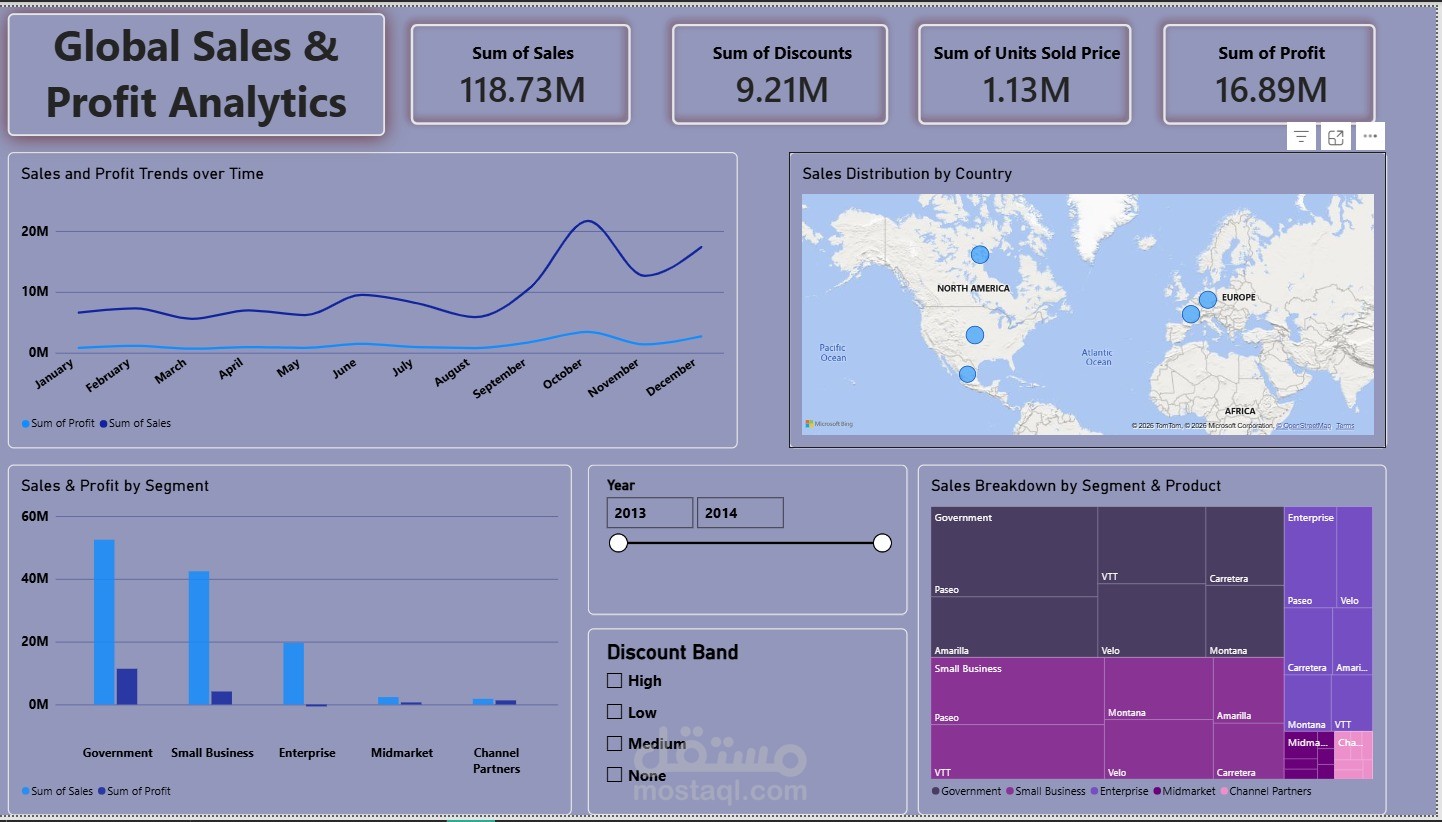The image size is (1442, 822).
Task: Select the Government Velo treemap tile
Action: point(1151,620)
